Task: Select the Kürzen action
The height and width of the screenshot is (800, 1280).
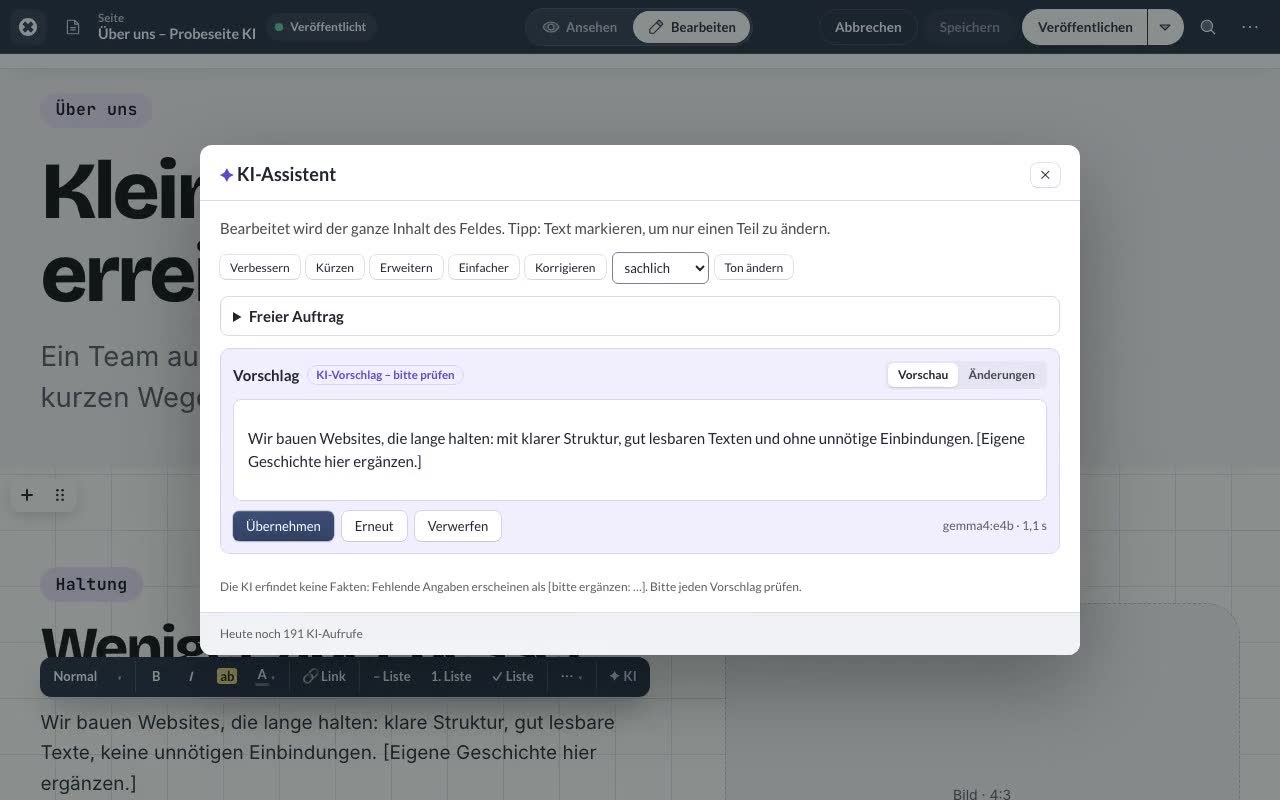Action: click(x=334, y=268)
